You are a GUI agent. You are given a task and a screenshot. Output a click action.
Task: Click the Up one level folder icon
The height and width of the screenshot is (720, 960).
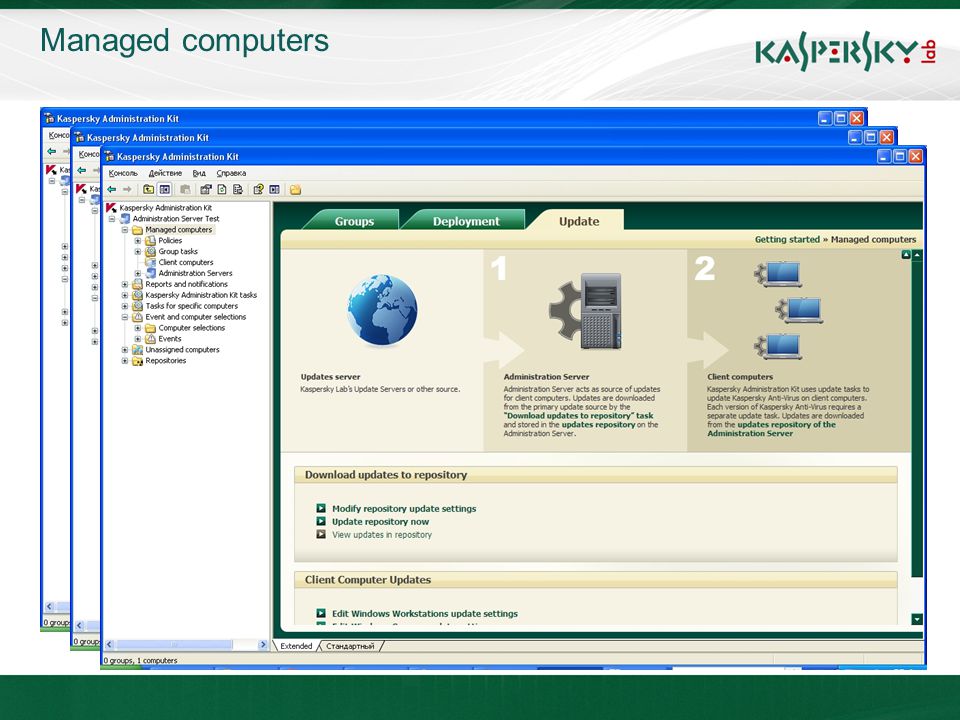coord(149,190)
